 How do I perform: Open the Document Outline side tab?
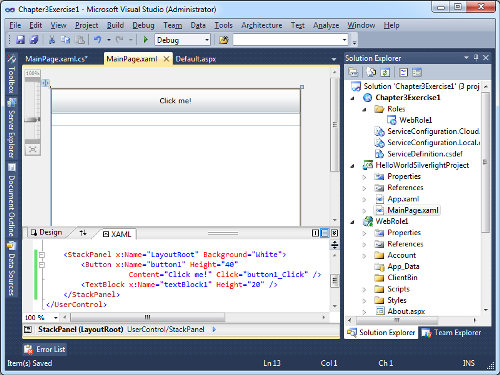(x=12, y=200)
